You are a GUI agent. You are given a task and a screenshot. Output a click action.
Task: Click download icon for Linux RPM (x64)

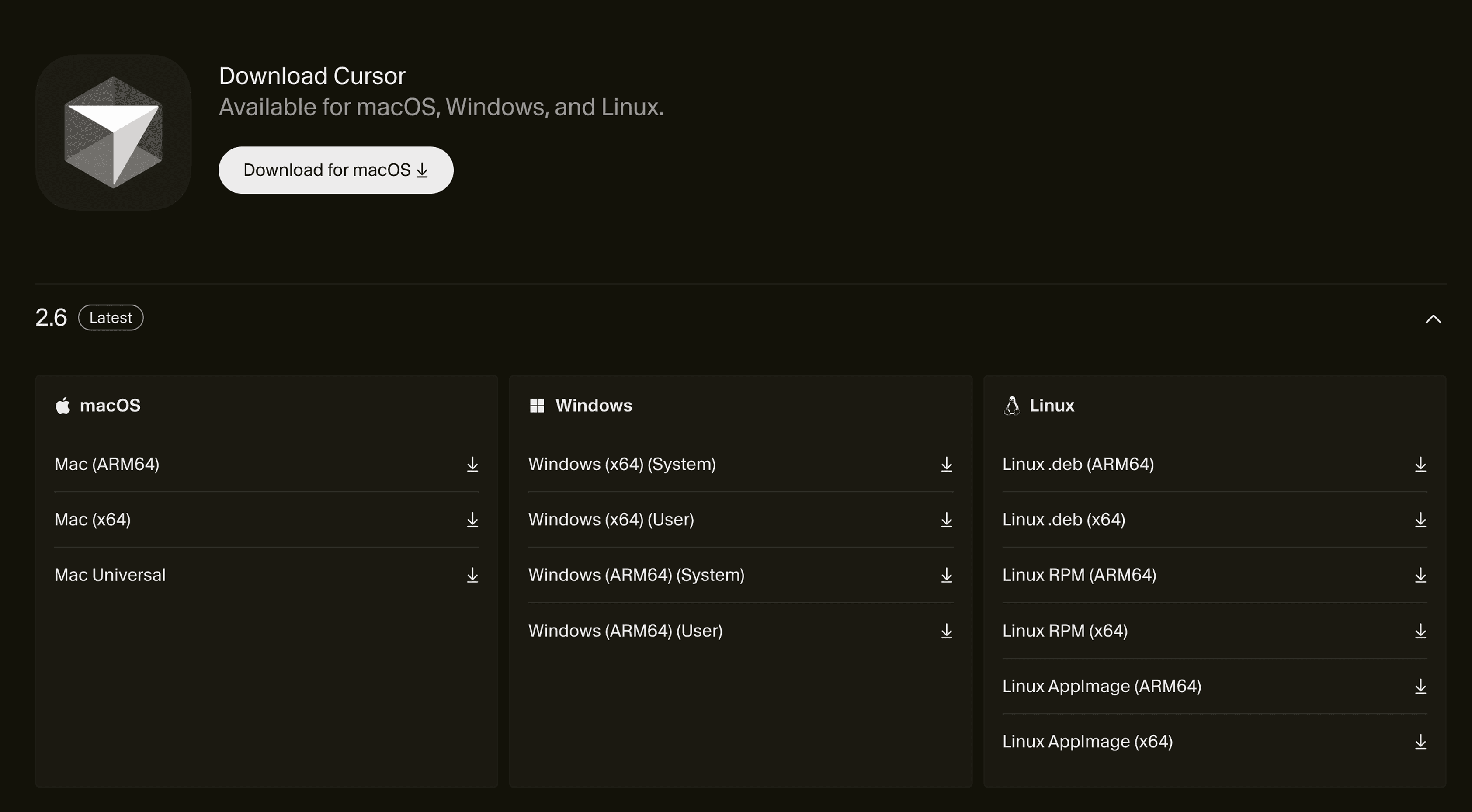tap(1420, 631)
